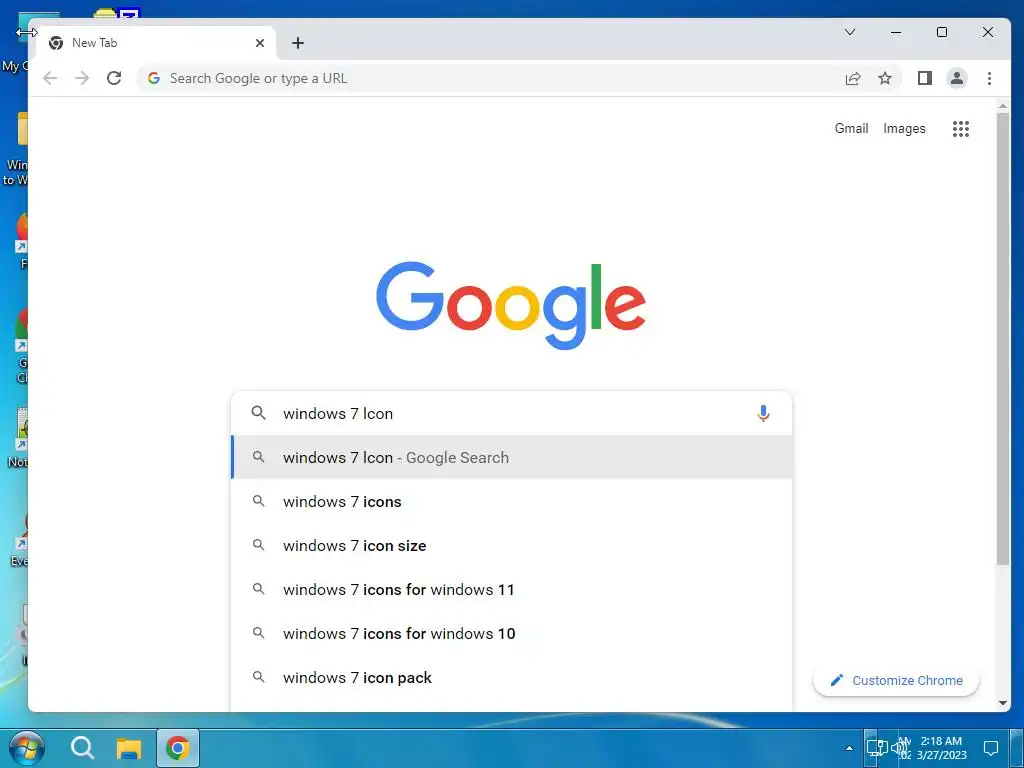Click the Google icon in the address bar
This screenshot has height=768, width=1024.
tap(154, 78)
